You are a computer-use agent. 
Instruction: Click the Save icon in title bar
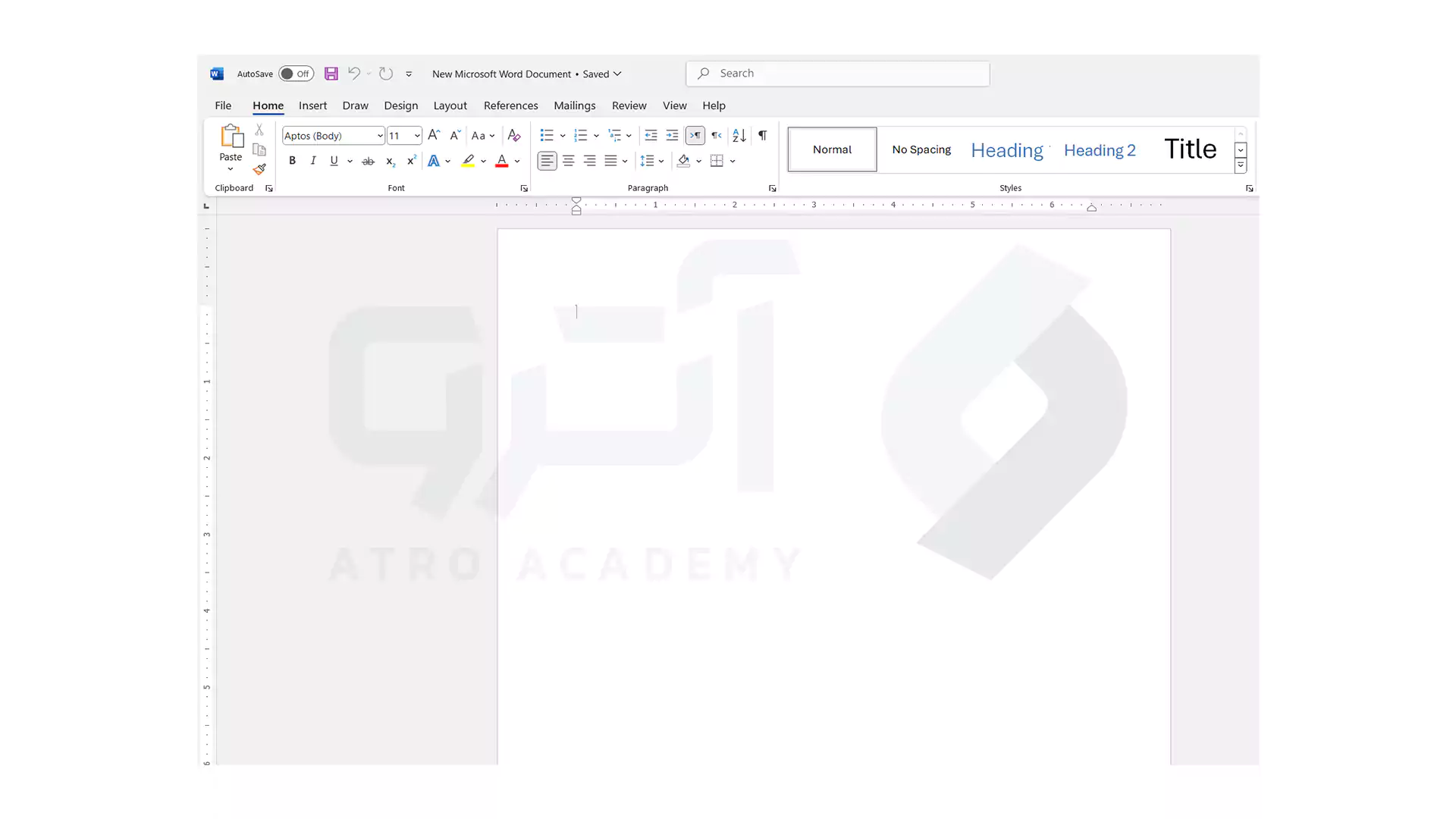(x=331, y=74)
